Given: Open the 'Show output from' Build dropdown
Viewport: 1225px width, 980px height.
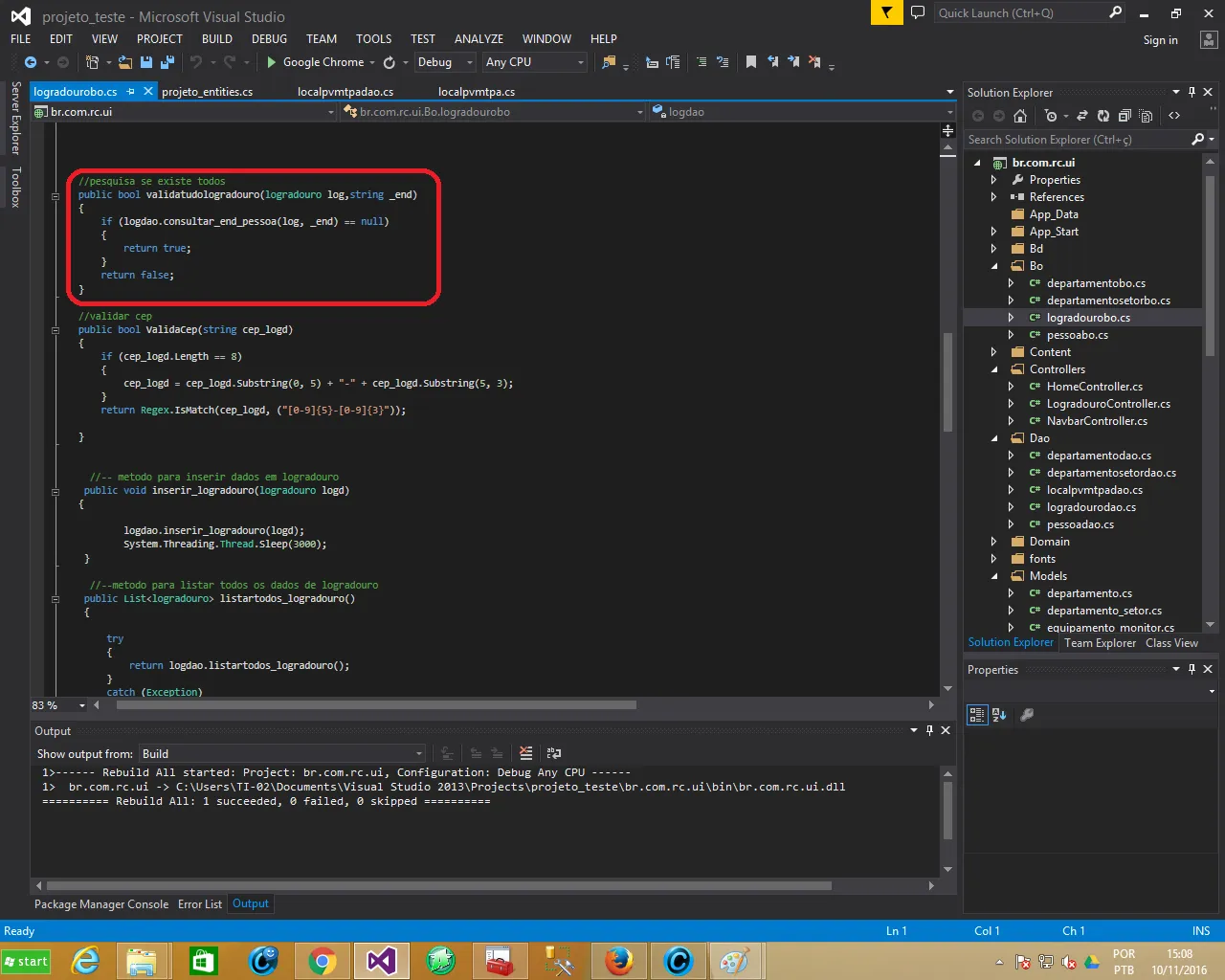Looking at the screenshot, I should [x=282, y=754].
